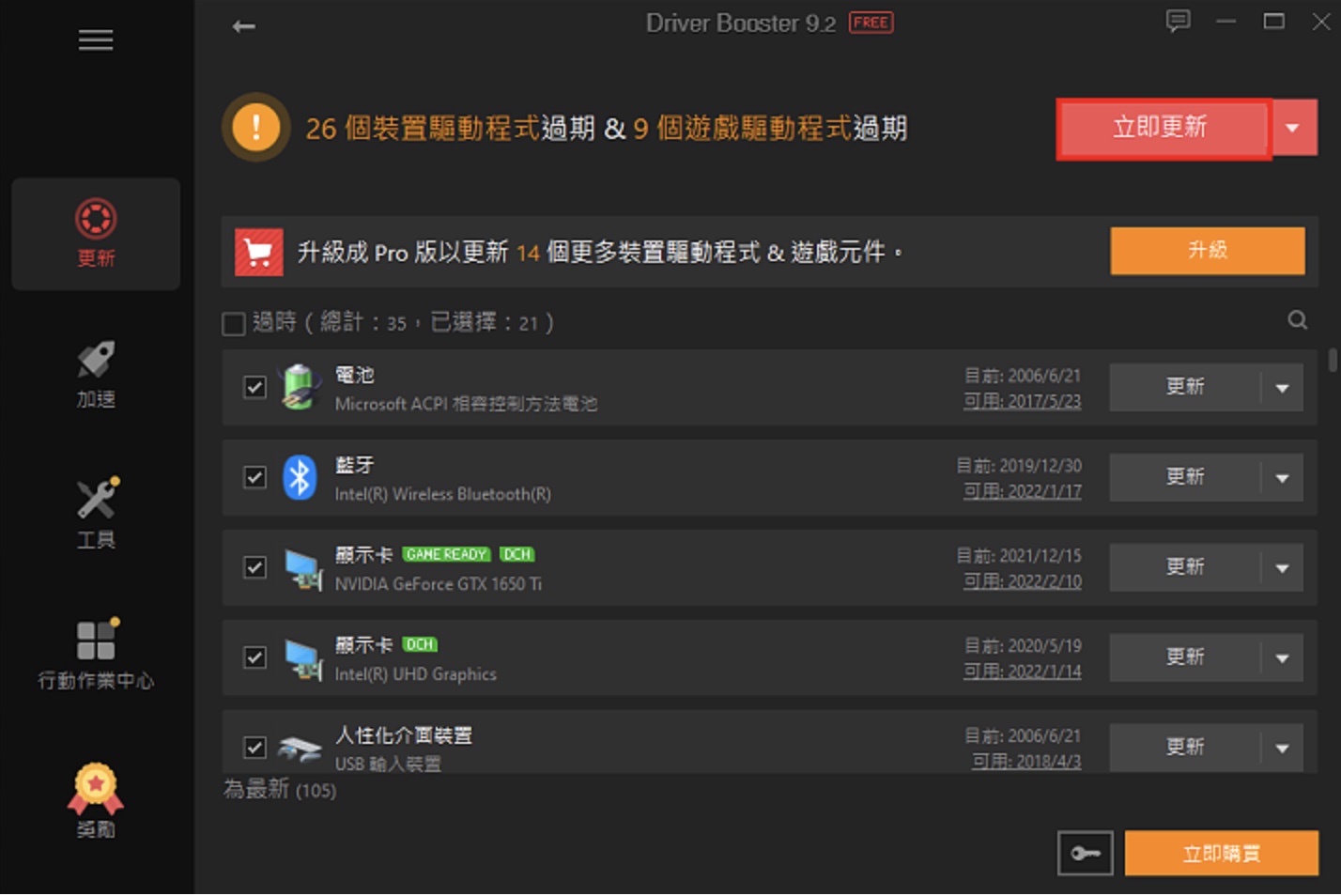Open the hamburger menu icon
Viewport: 1341px width, 896px height.
tap(96, 40)
